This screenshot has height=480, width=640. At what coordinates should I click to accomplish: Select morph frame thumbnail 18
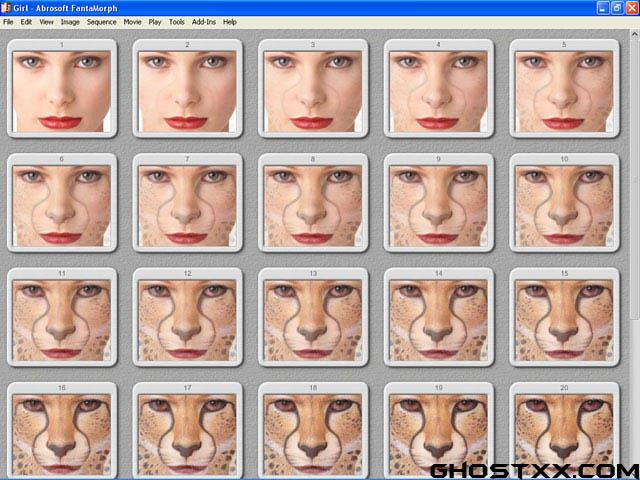pyautogui.click(x=313, y=429)
